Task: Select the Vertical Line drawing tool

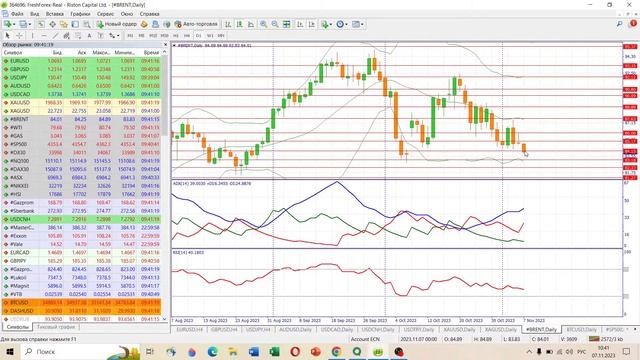Action: (x=33, y=36)
